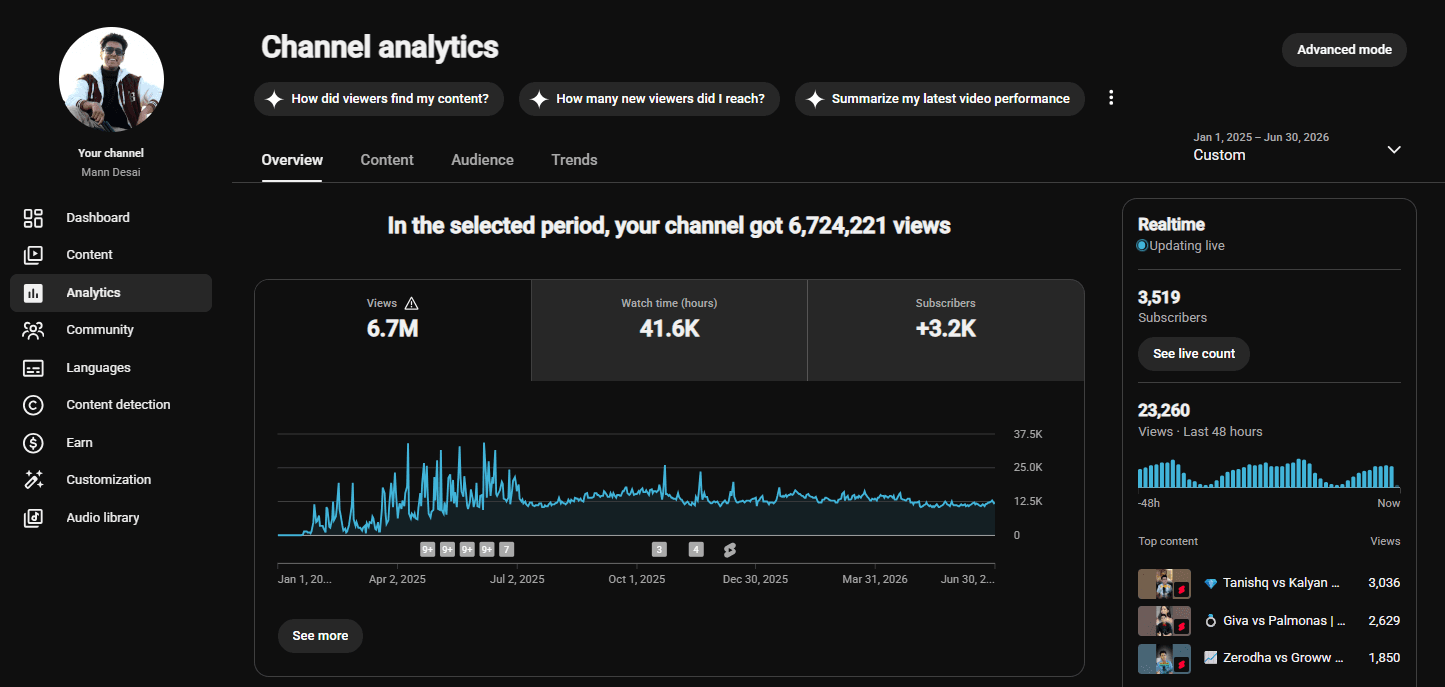Open Customization magic wand icon

pos(33,480)
